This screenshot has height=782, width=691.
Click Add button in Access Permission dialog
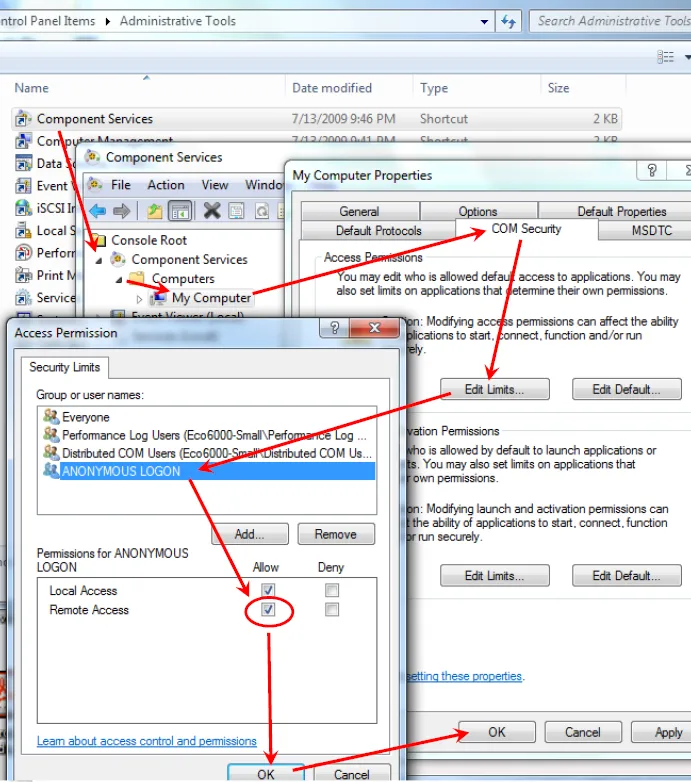click(250, 534)
